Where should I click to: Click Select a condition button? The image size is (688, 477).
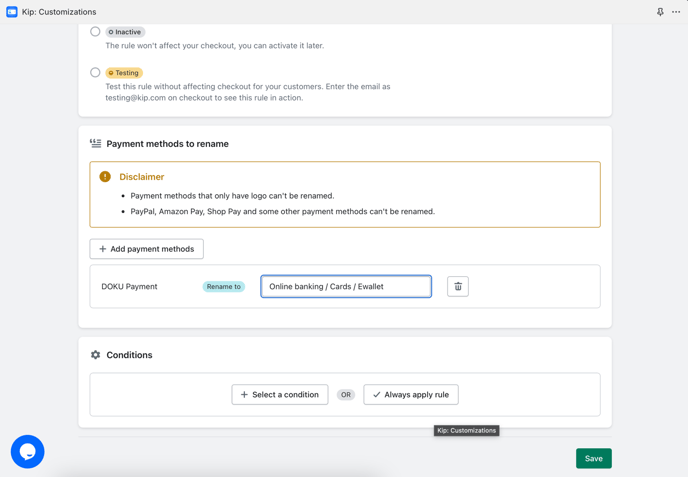coord(280,395)
